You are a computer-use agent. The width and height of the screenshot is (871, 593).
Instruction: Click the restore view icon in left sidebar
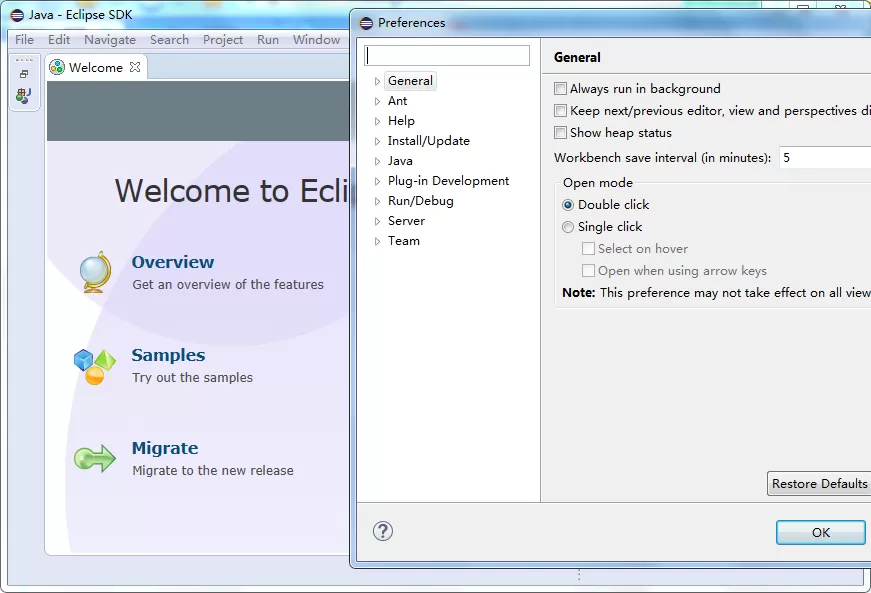(x=24, y=74)
